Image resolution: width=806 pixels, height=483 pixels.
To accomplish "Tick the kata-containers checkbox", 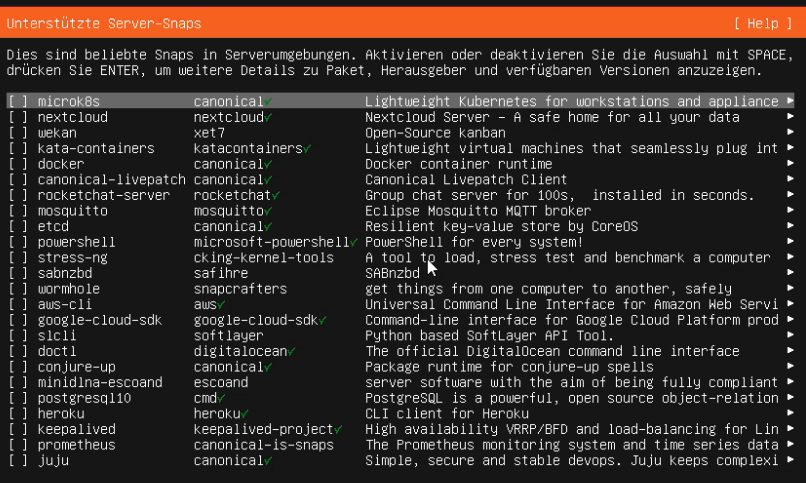I will tap(18, 148).
